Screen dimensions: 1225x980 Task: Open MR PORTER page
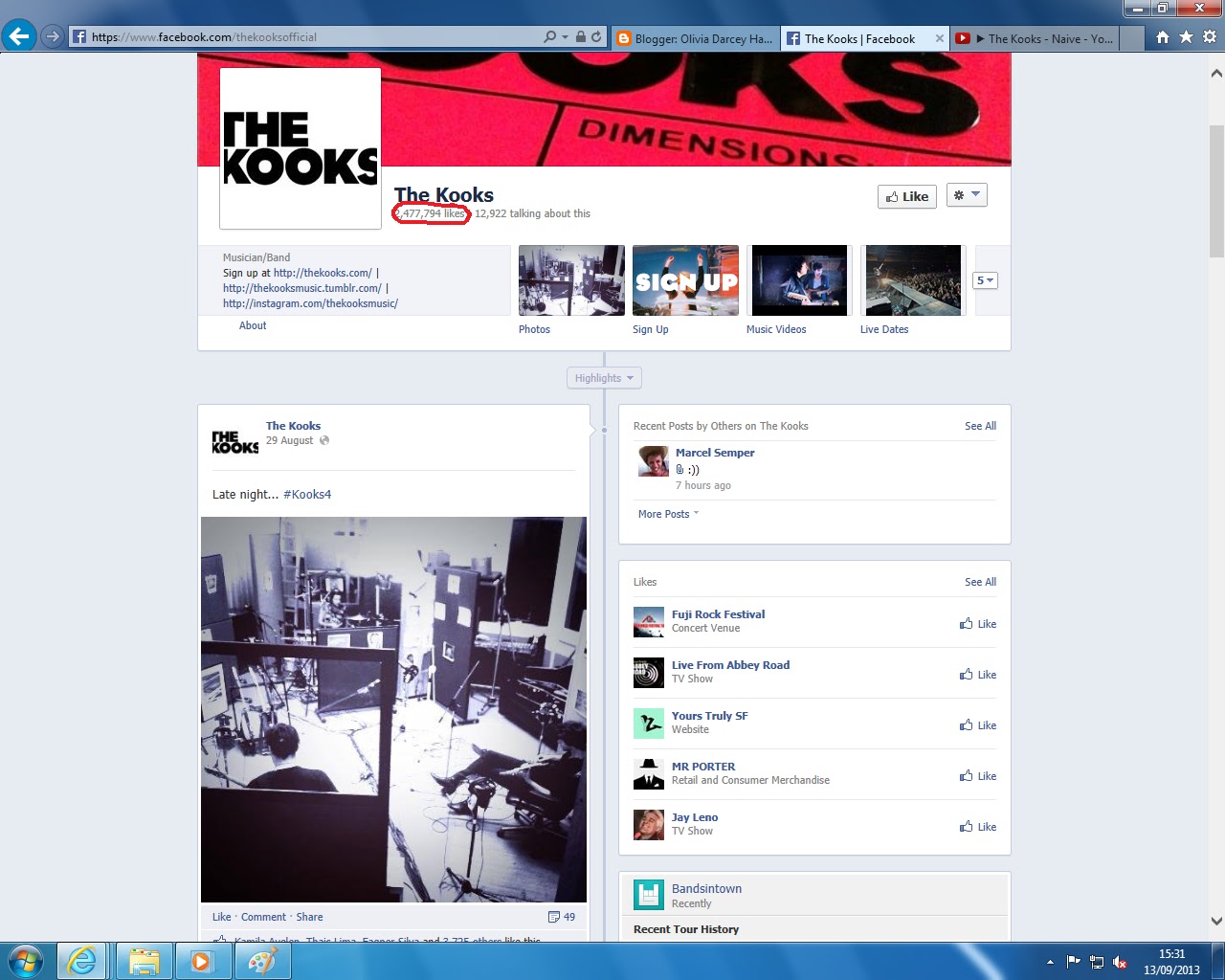tap(703, 767)
